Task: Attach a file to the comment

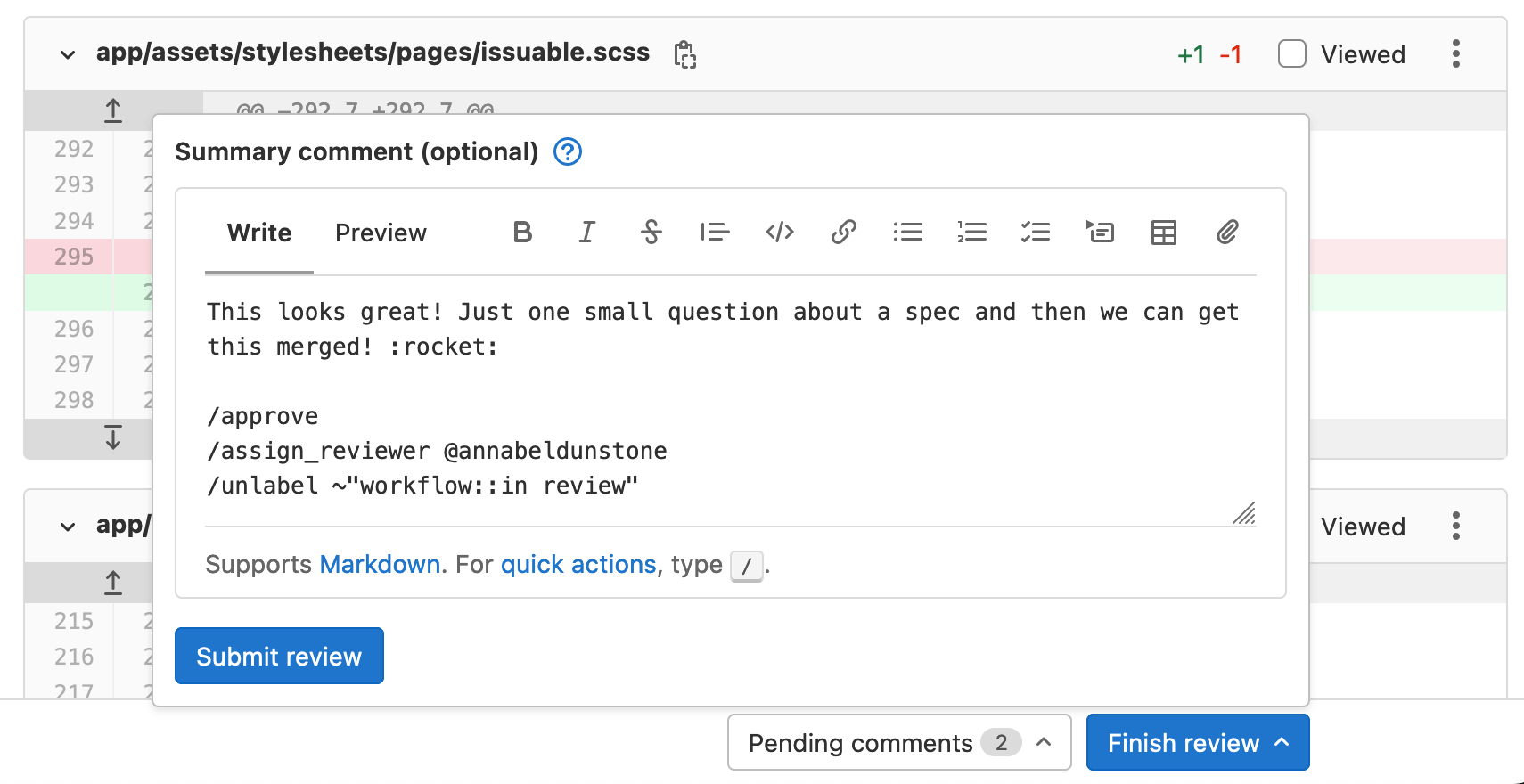Action: pyautogui.click(x=1228, y=233)
